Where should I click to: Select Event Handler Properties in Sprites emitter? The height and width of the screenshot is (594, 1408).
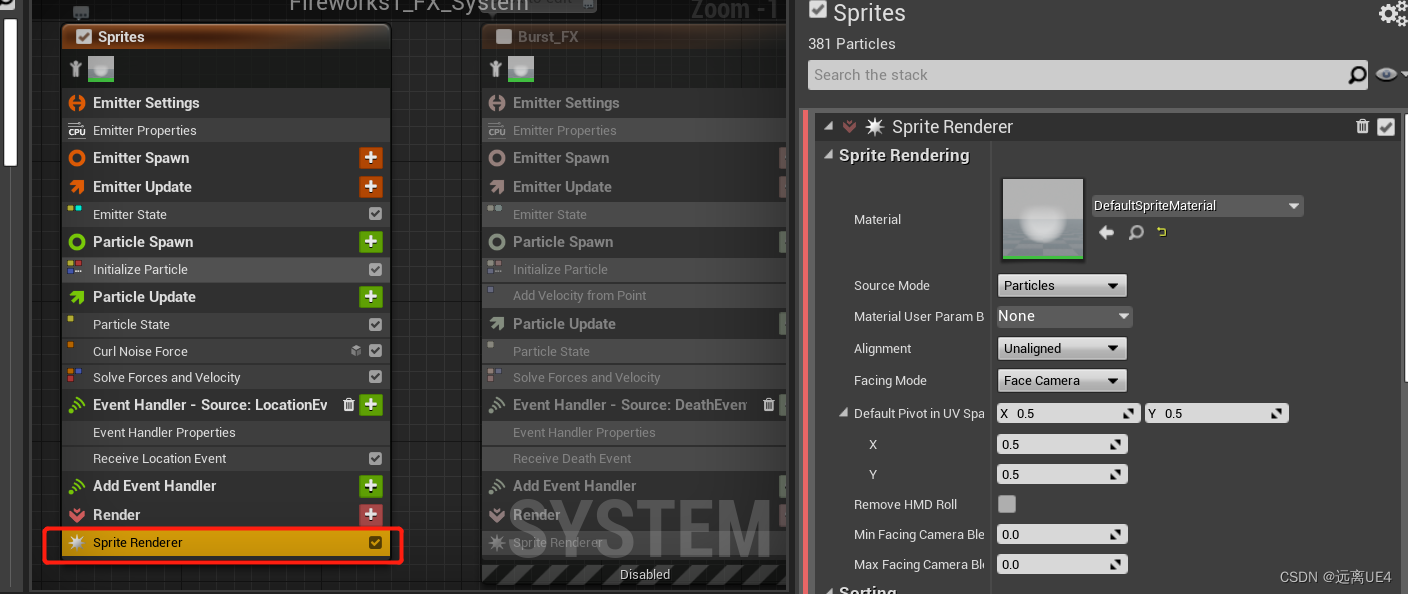(x=225, y=432)
